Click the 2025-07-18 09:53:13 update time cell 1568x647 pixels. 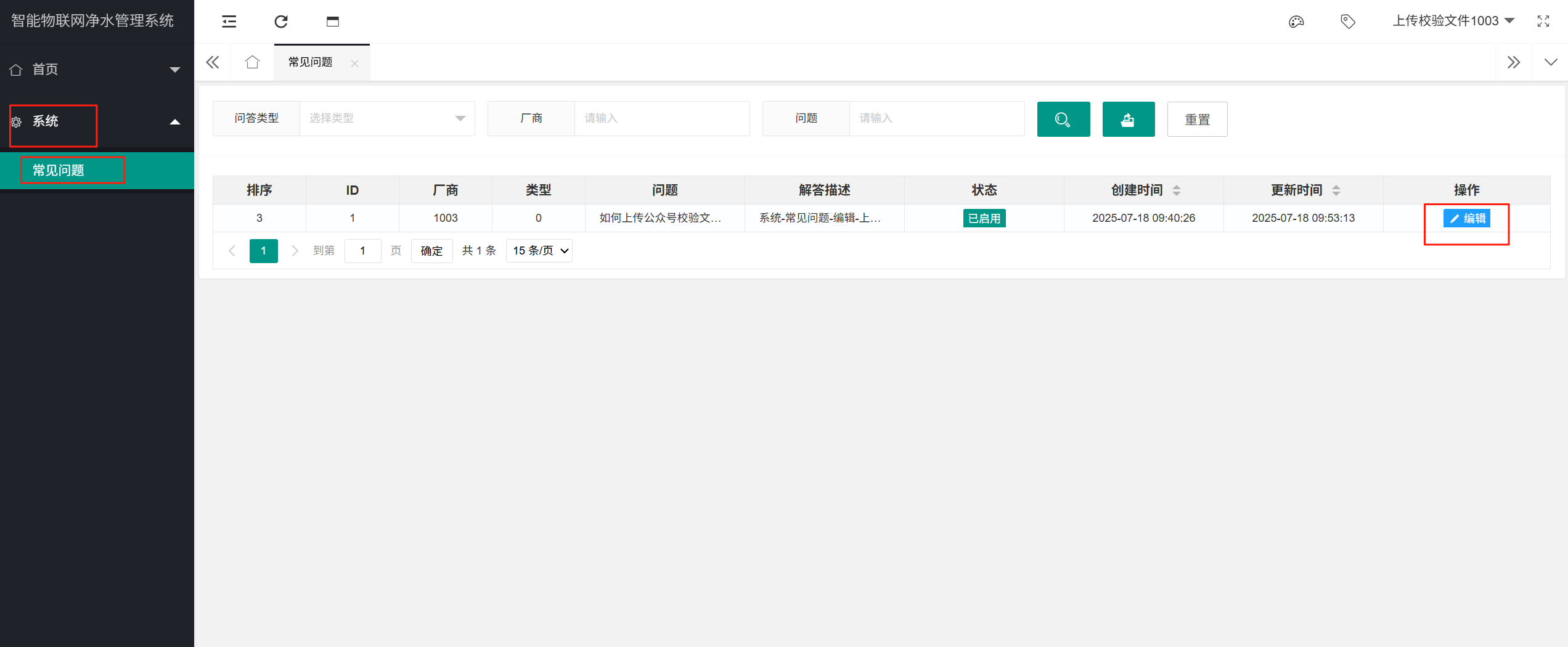[x=1303, y=218]
